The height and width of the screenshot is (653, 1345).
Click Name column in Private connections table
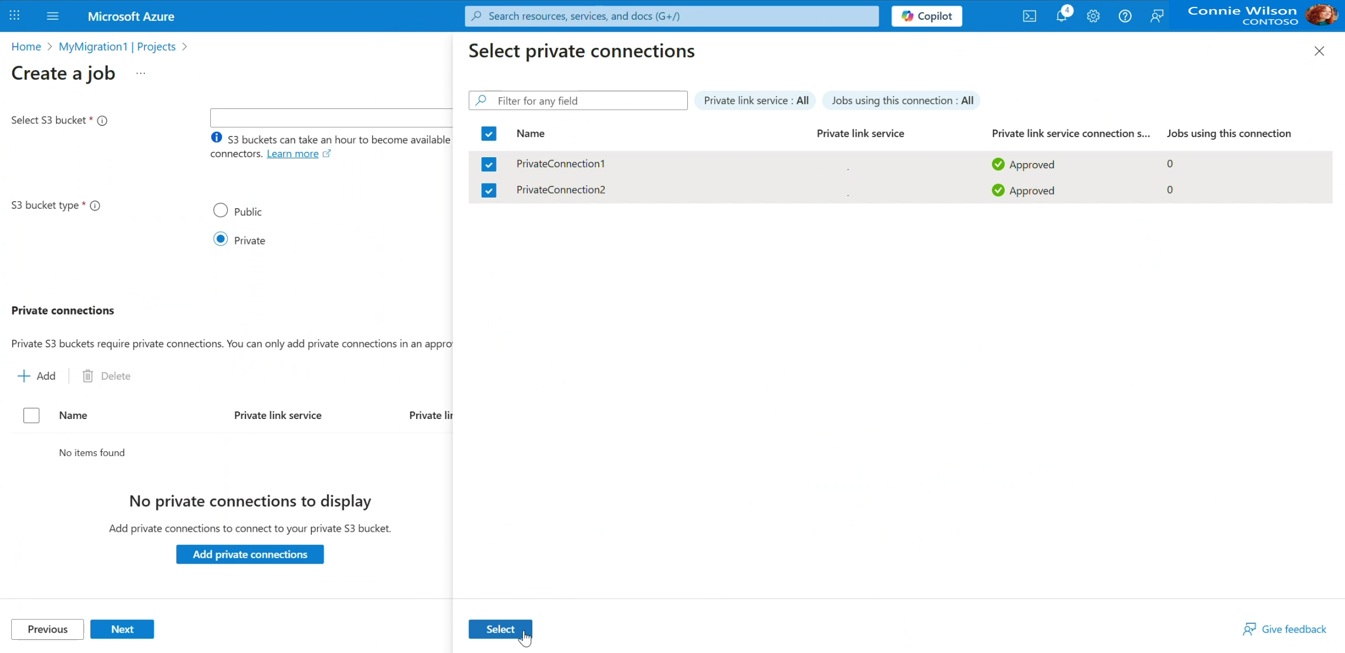pos(73,415)
